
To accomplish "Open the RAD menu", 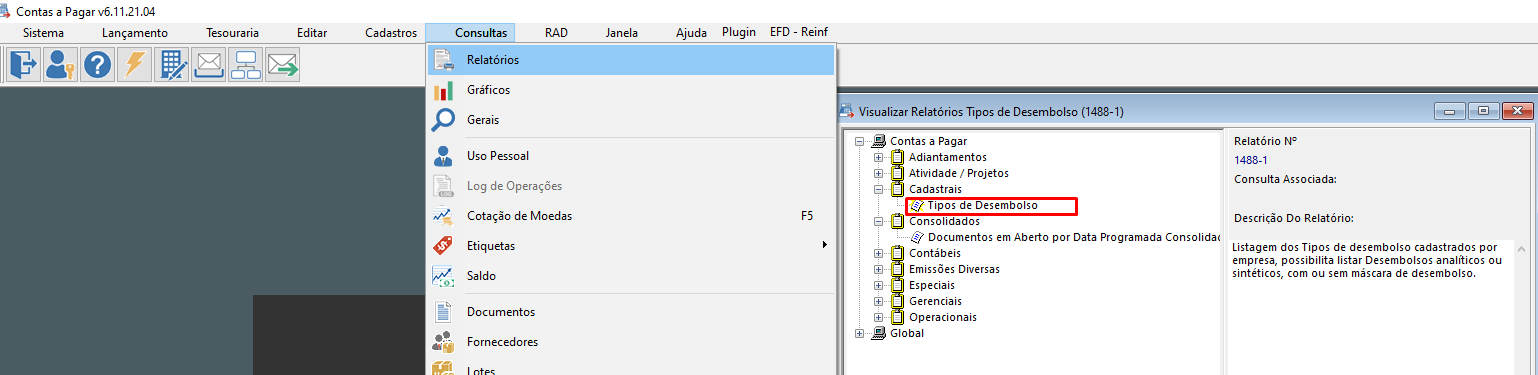I will pyautogui.click(x=556, y=32).
